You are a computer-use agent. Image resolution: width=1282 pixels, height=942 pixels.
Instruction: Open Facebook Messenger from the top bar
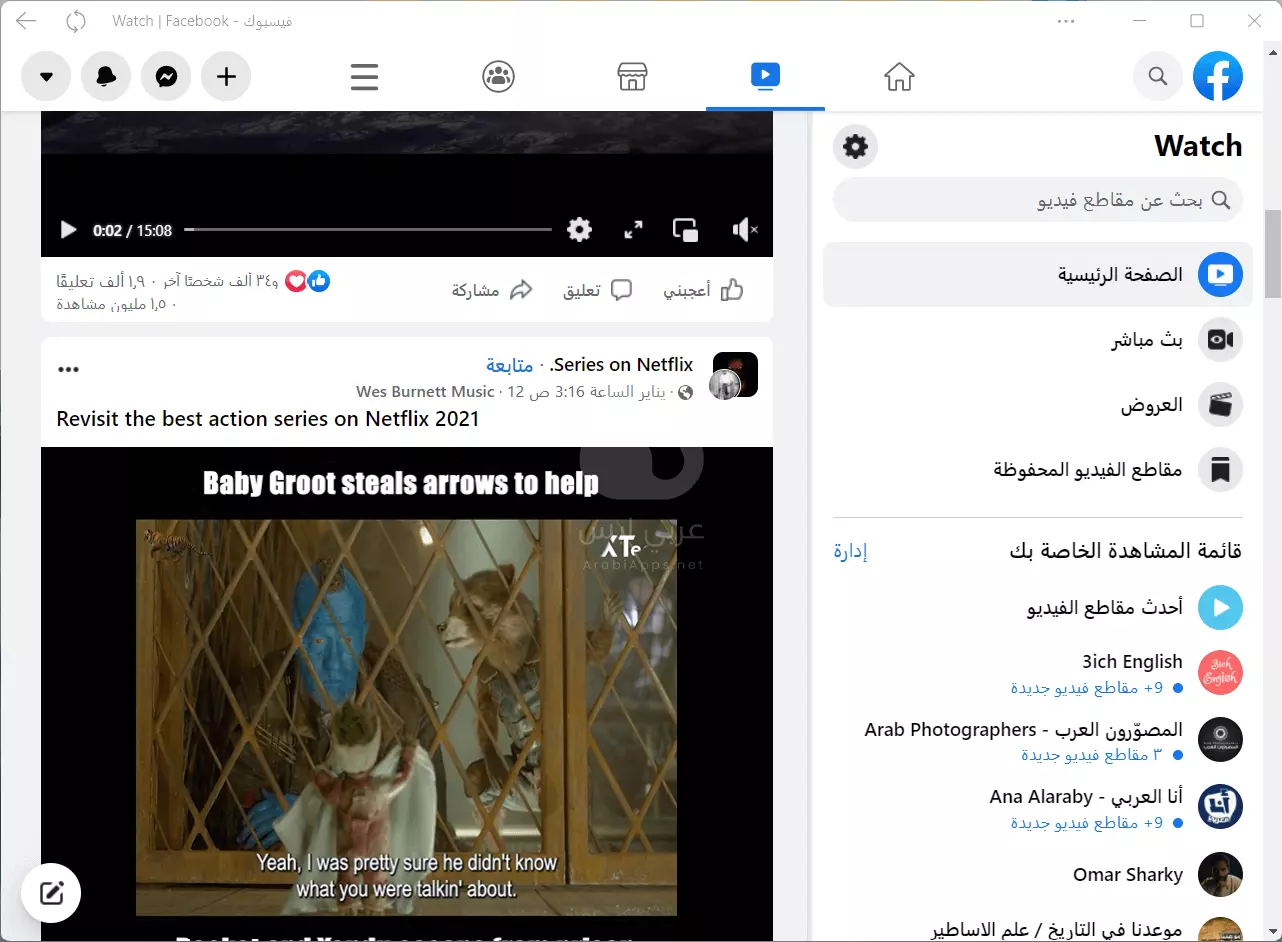[x=166, y=76]
